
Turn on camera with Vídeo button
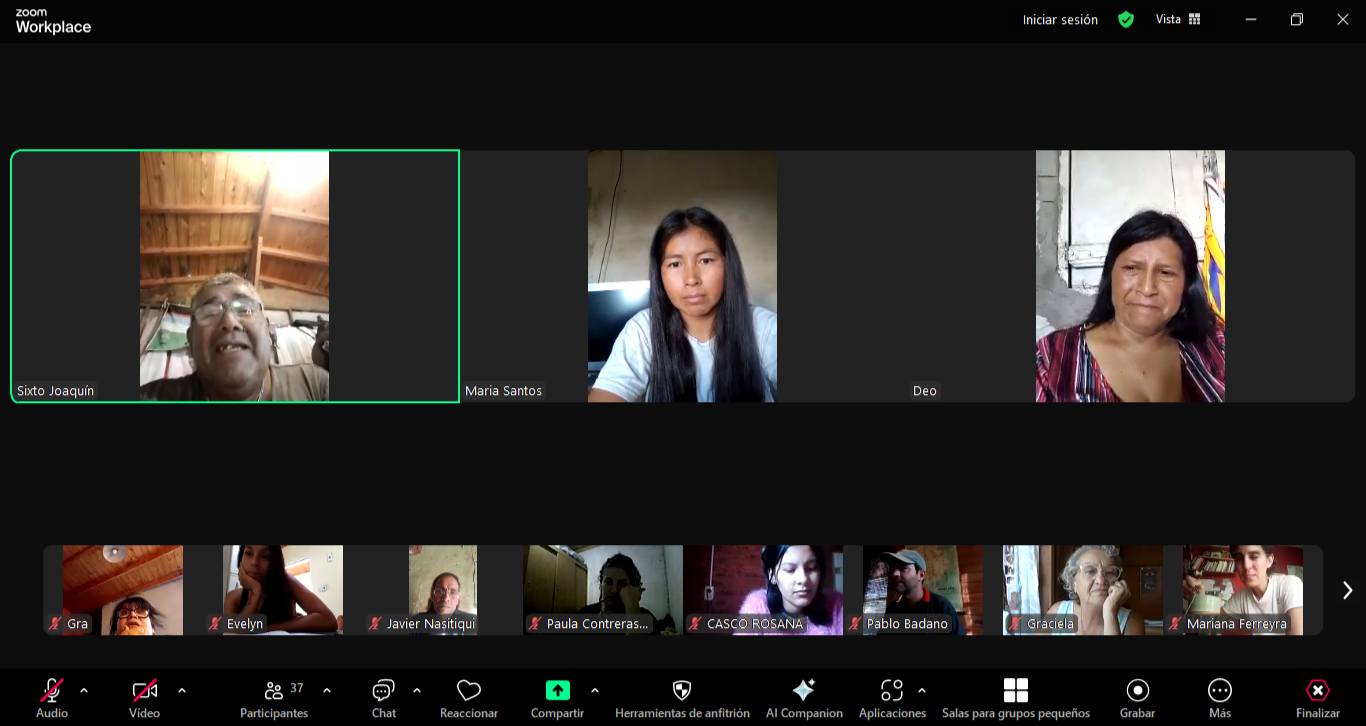145,692
